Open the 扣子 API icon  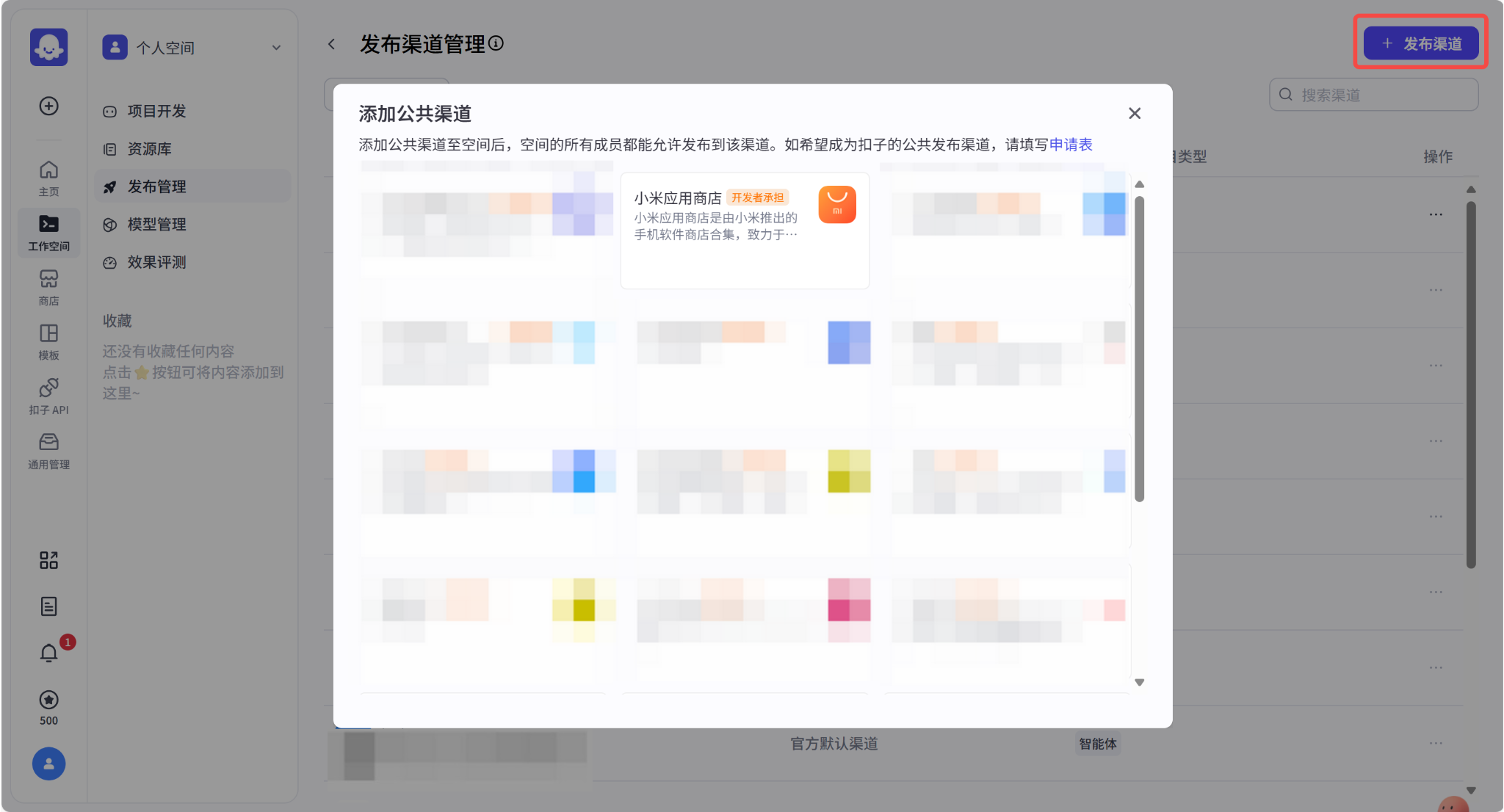(48, 396)
